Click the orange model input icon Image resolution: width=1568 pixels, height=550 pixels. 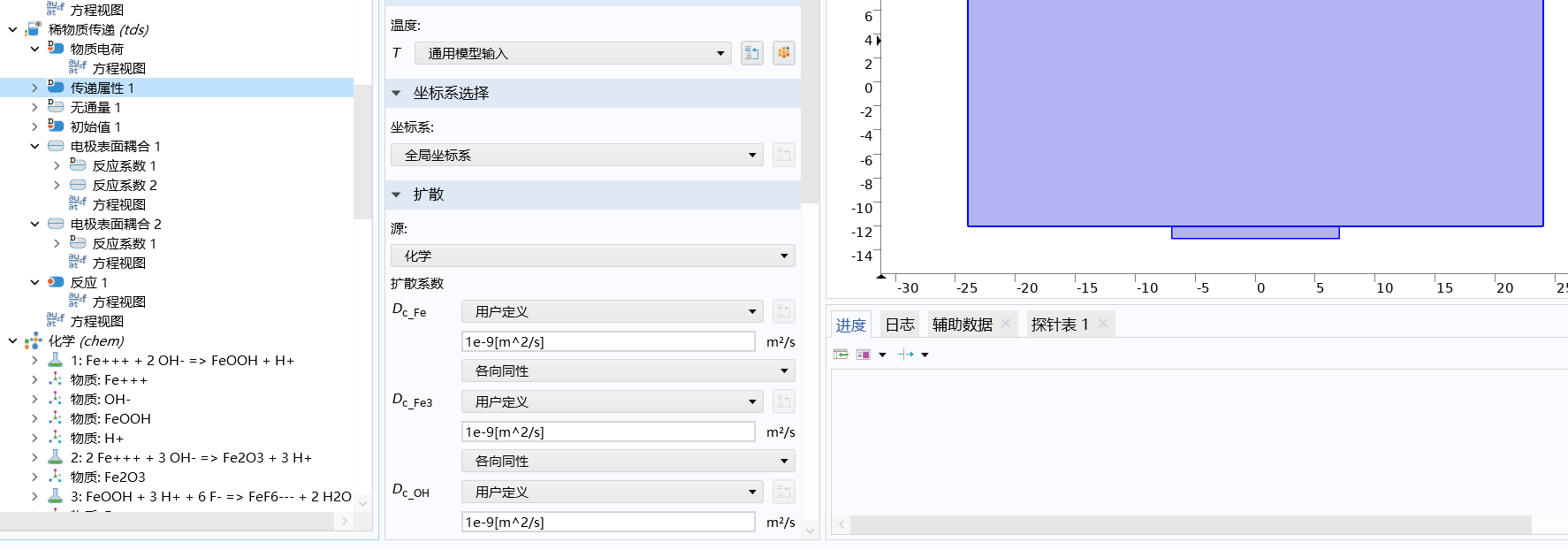coord(783,53)
